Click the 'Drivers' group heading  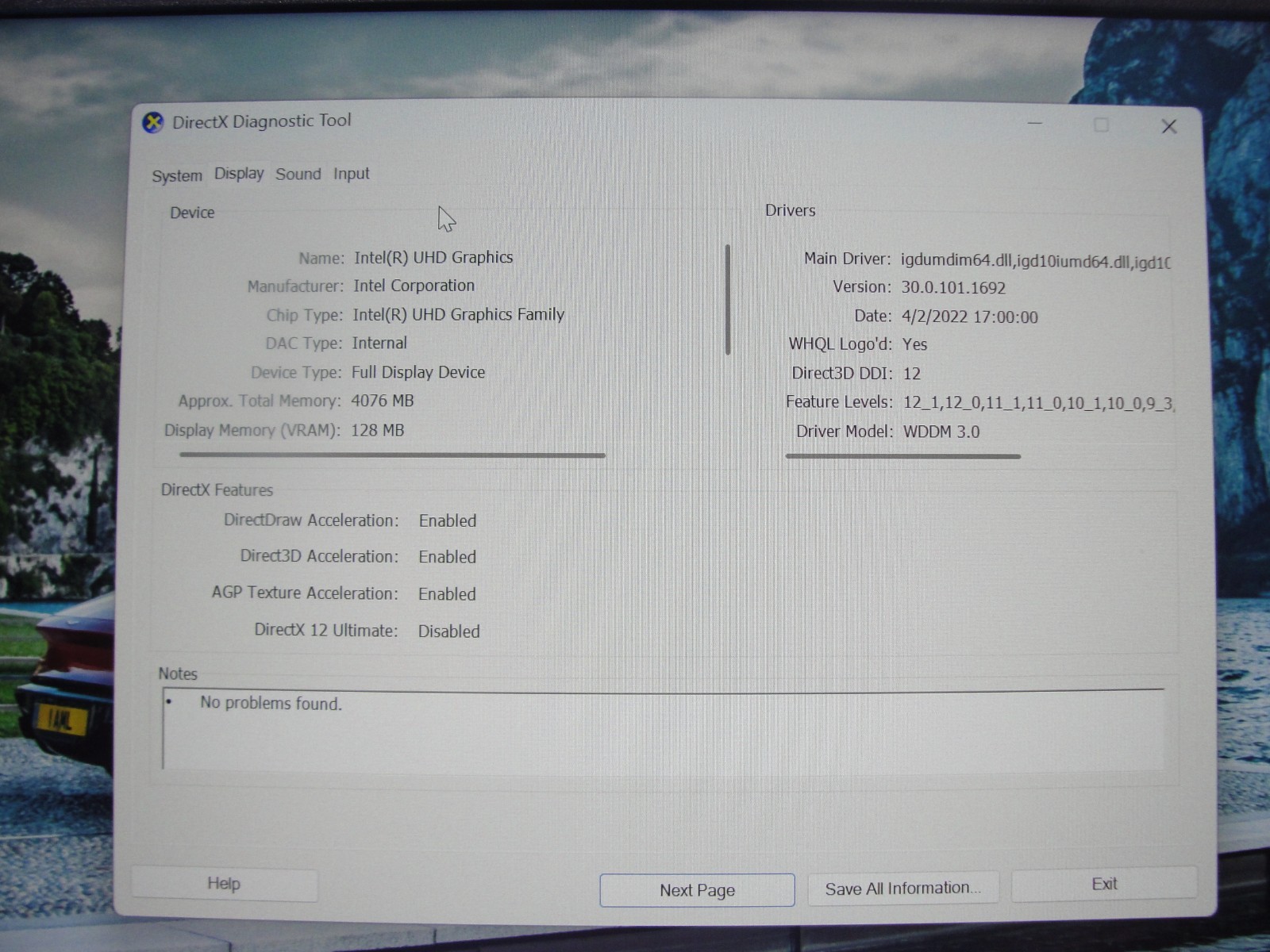[791, 210]
